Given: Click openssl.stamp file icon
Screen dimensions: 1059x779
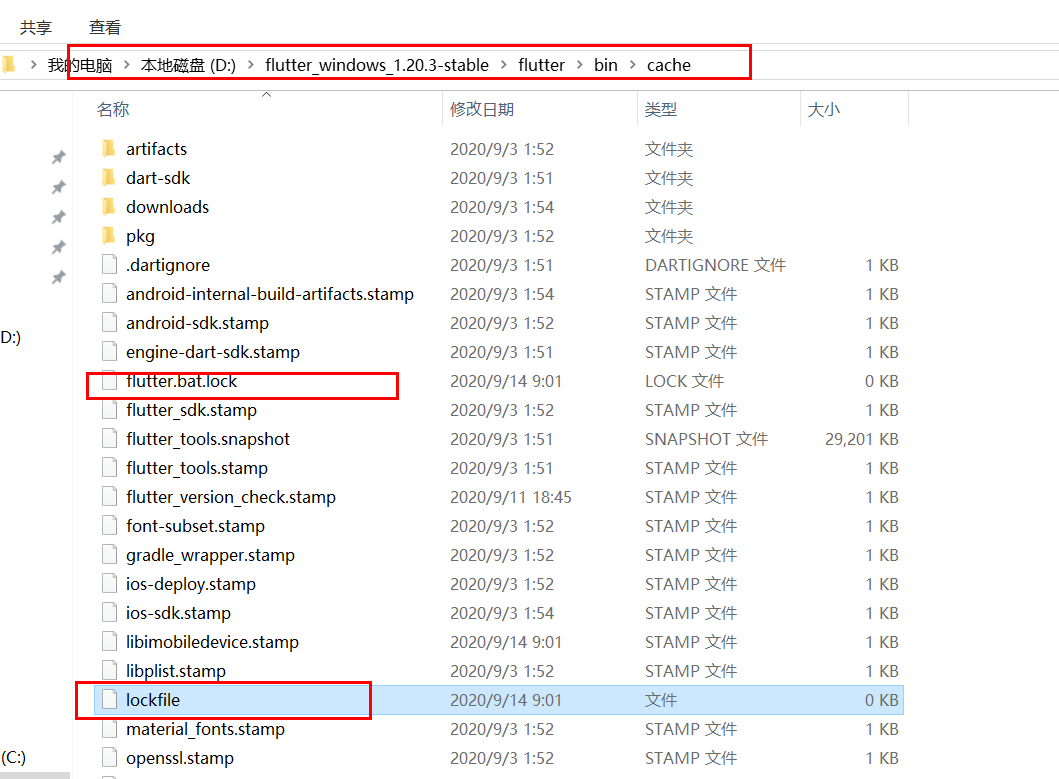Looking at the screenshot, I should [109, 758].
